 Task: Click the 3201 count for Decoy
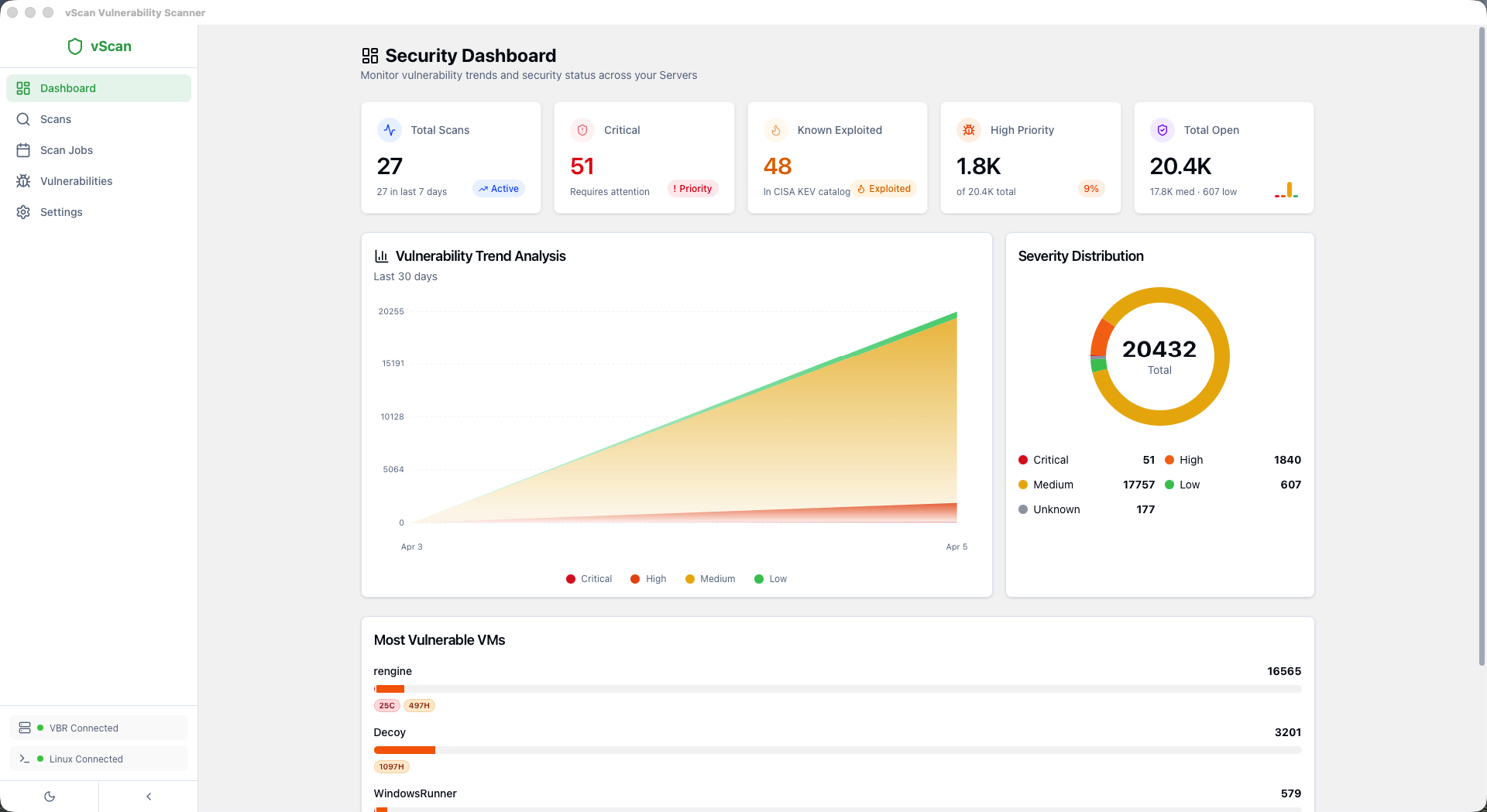[1288, 732]
